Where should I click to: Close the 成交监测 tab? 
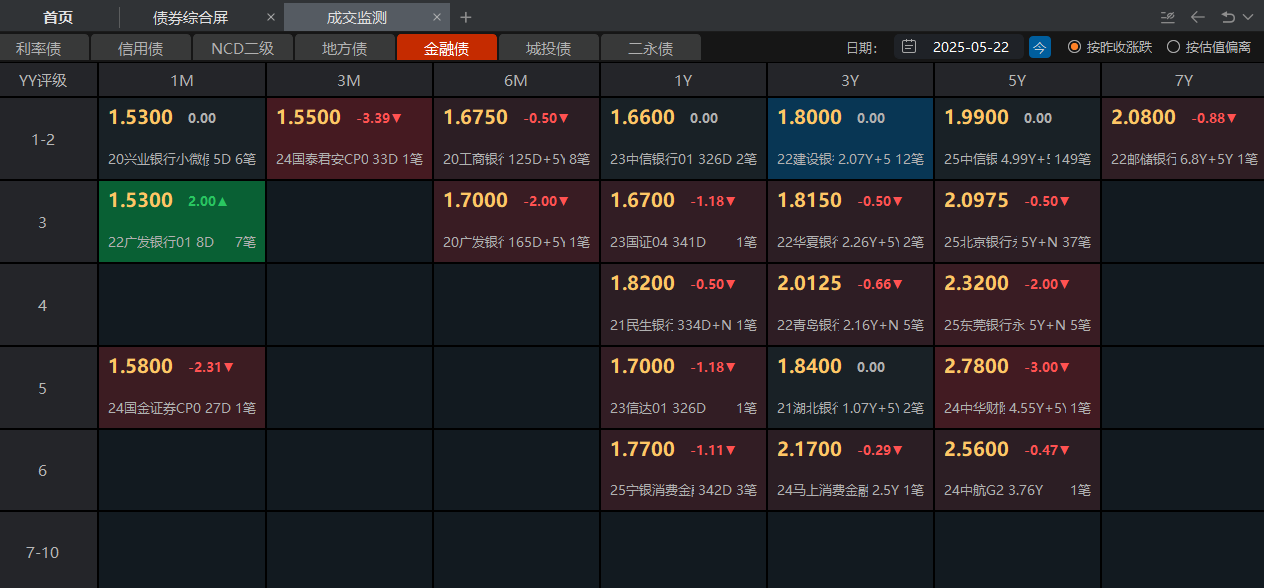pyautogui.click(x=436, y=17)
